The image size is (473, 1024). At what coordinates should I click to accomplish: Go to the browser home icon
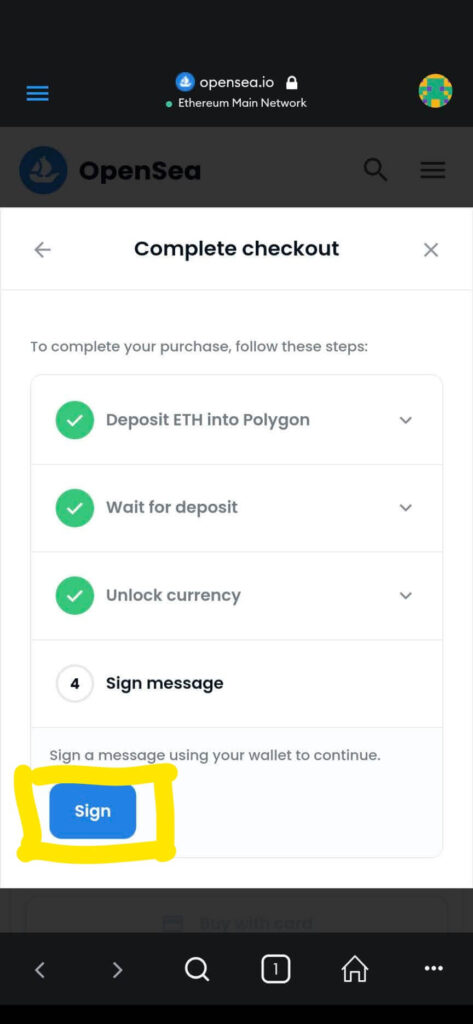pos(355,970)
